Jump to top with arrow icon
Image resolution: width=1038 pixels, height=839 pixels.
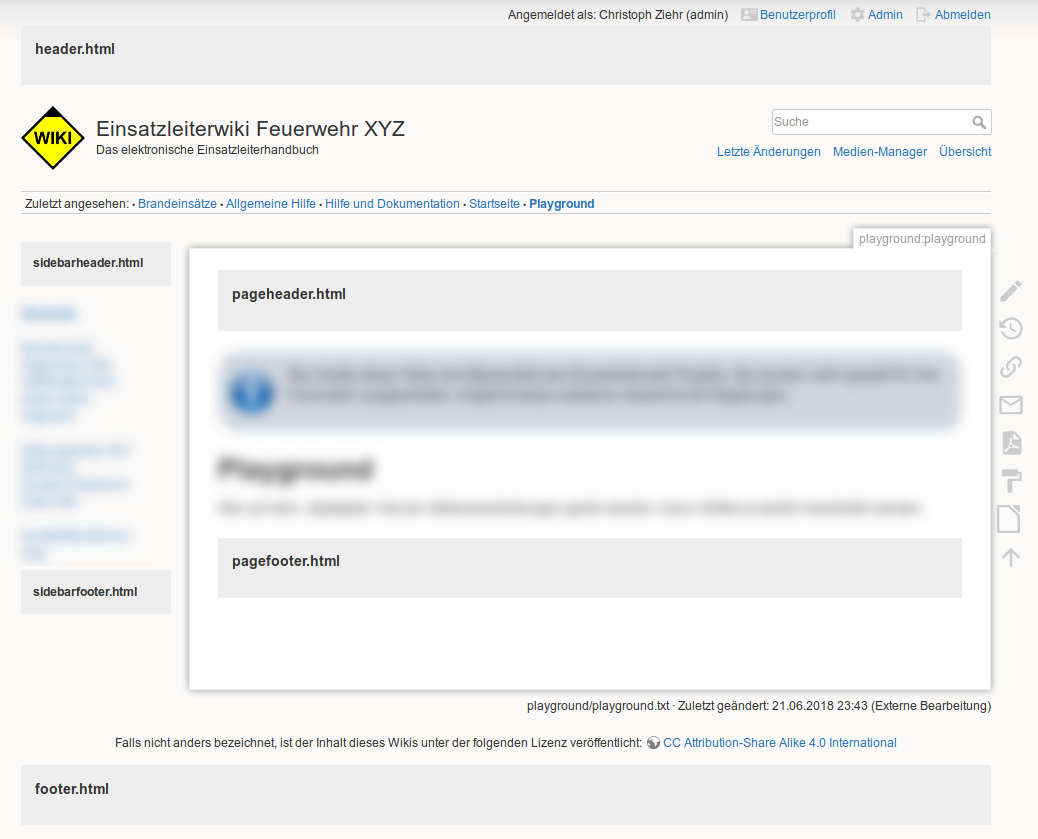tap(1011, 557)
